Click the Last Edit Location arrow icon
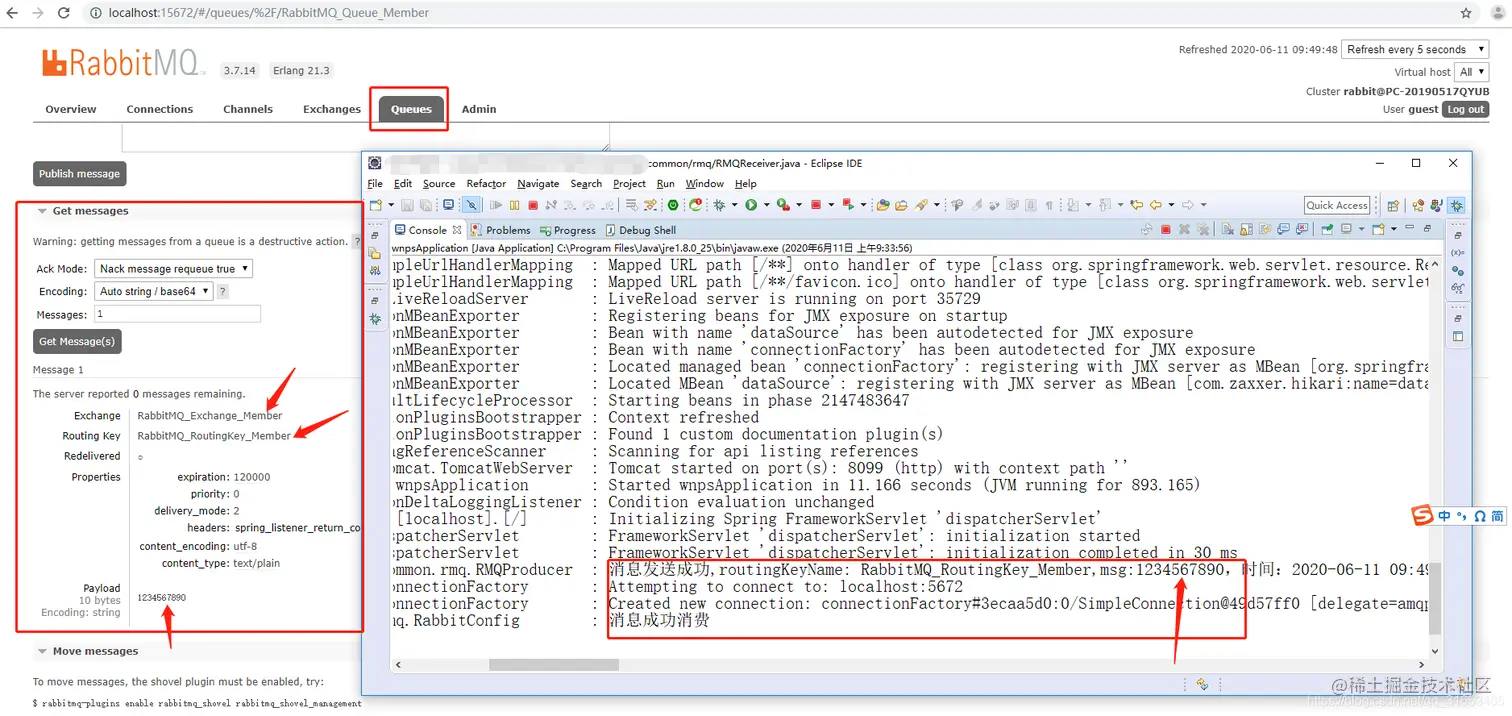Viewport: 1512px width, 716px height. pyautogui.click(x=1137, y=205)
